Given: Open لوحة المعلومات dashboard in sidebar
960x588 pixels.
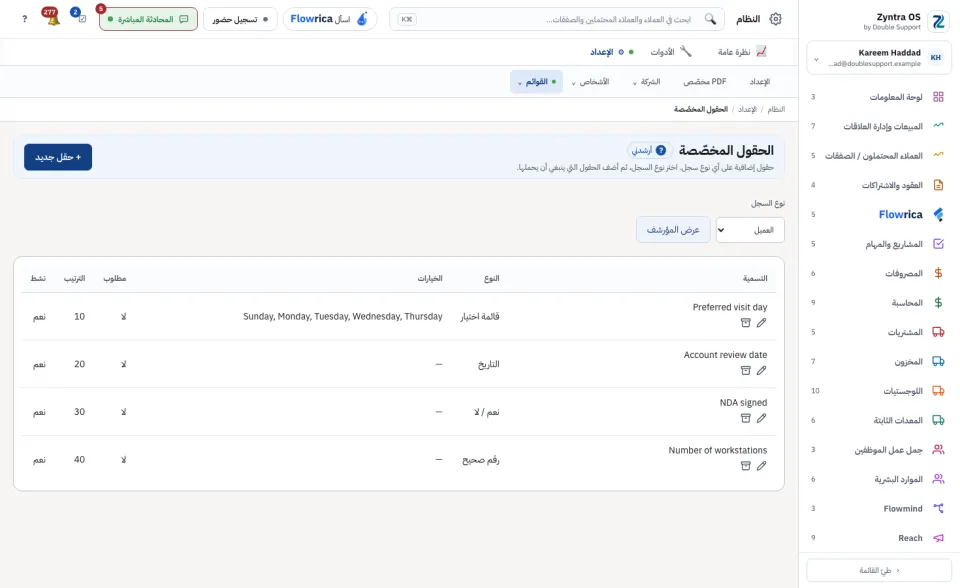Looking at the screenshot, I should (x=878, y=97).
